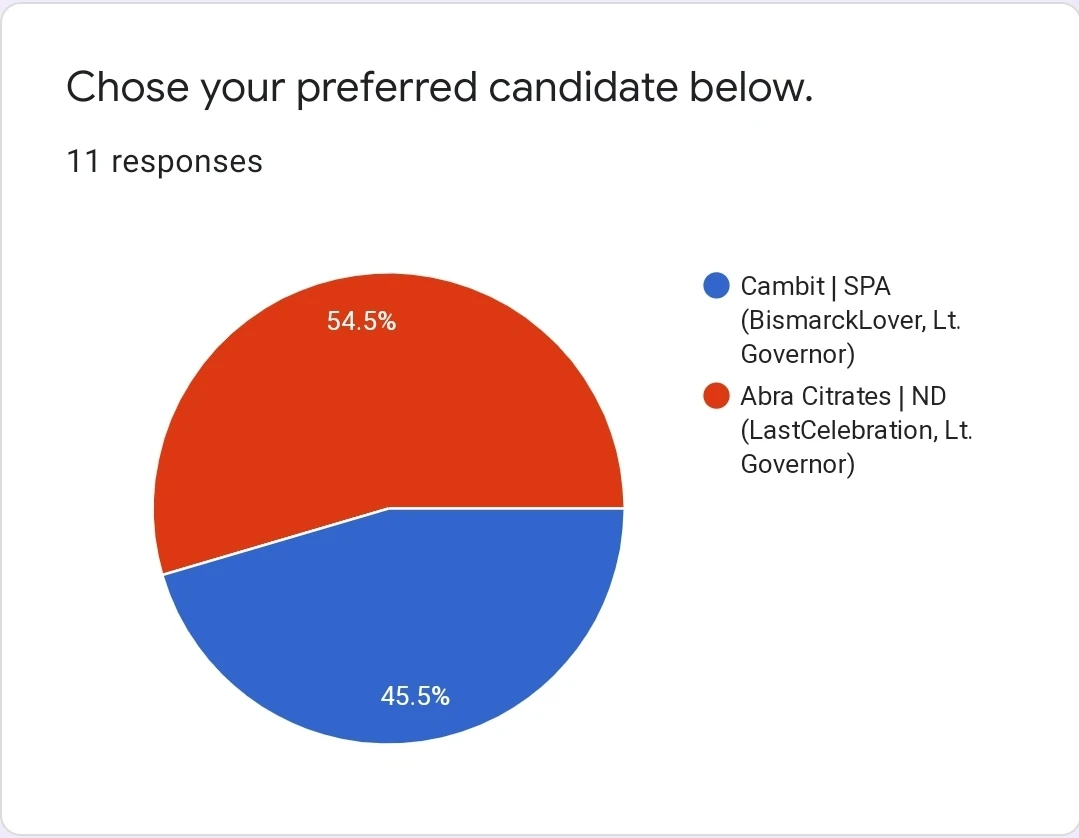Click the word 'SPA' in the legend

click(x=867, y=286)
